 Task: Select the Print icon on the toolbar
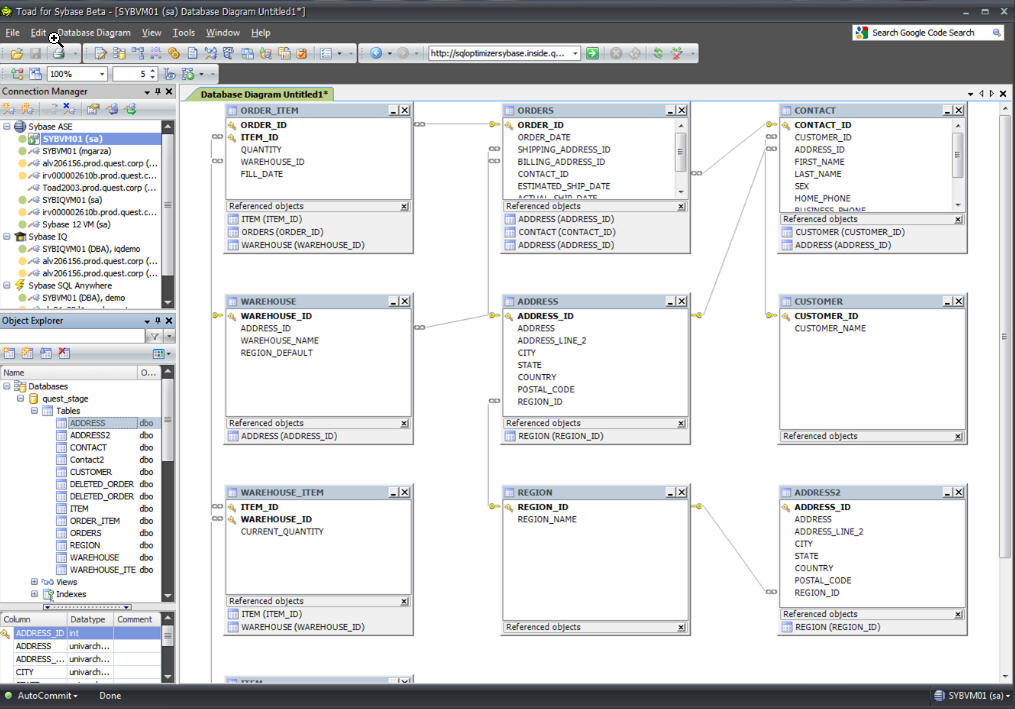tap(58, 53)
